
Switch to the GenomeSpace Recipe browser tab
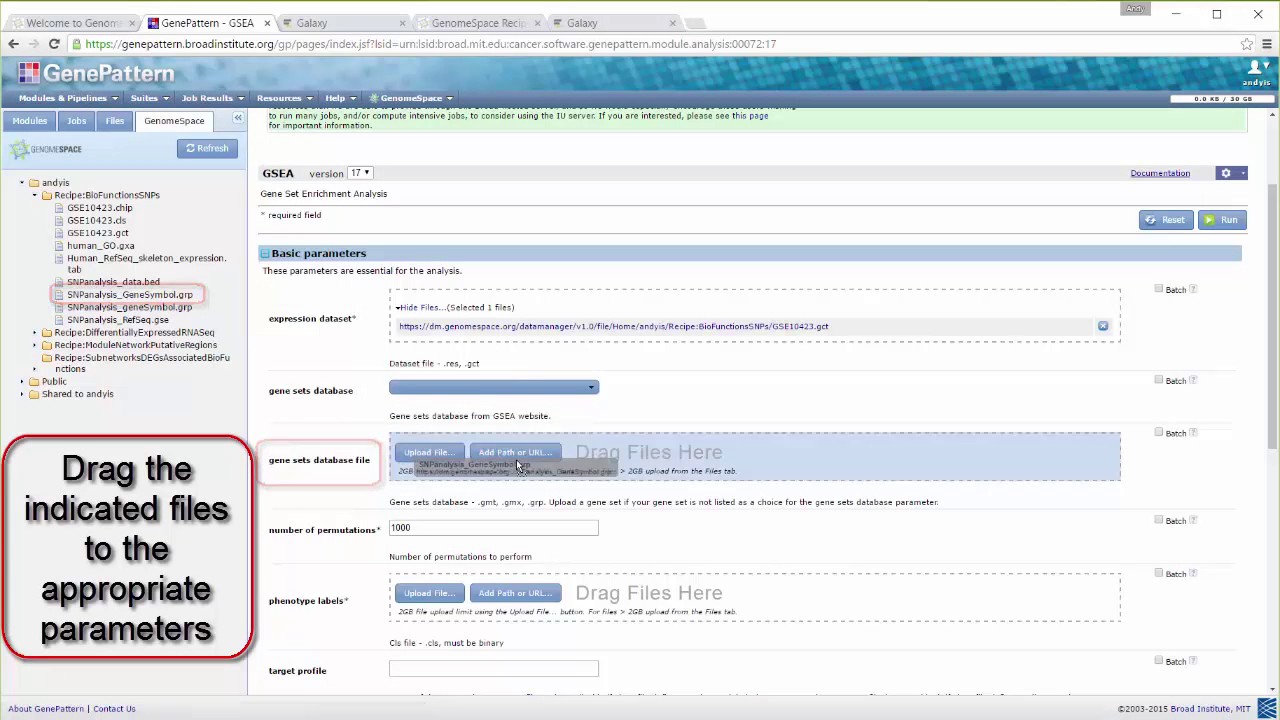[478, 23]
